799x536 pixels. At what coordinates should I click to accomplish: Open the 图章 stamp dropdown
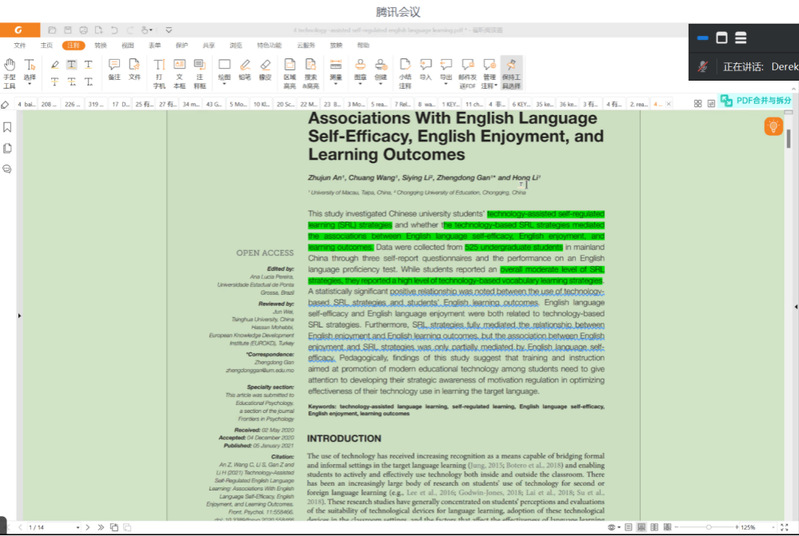(360, 71)
